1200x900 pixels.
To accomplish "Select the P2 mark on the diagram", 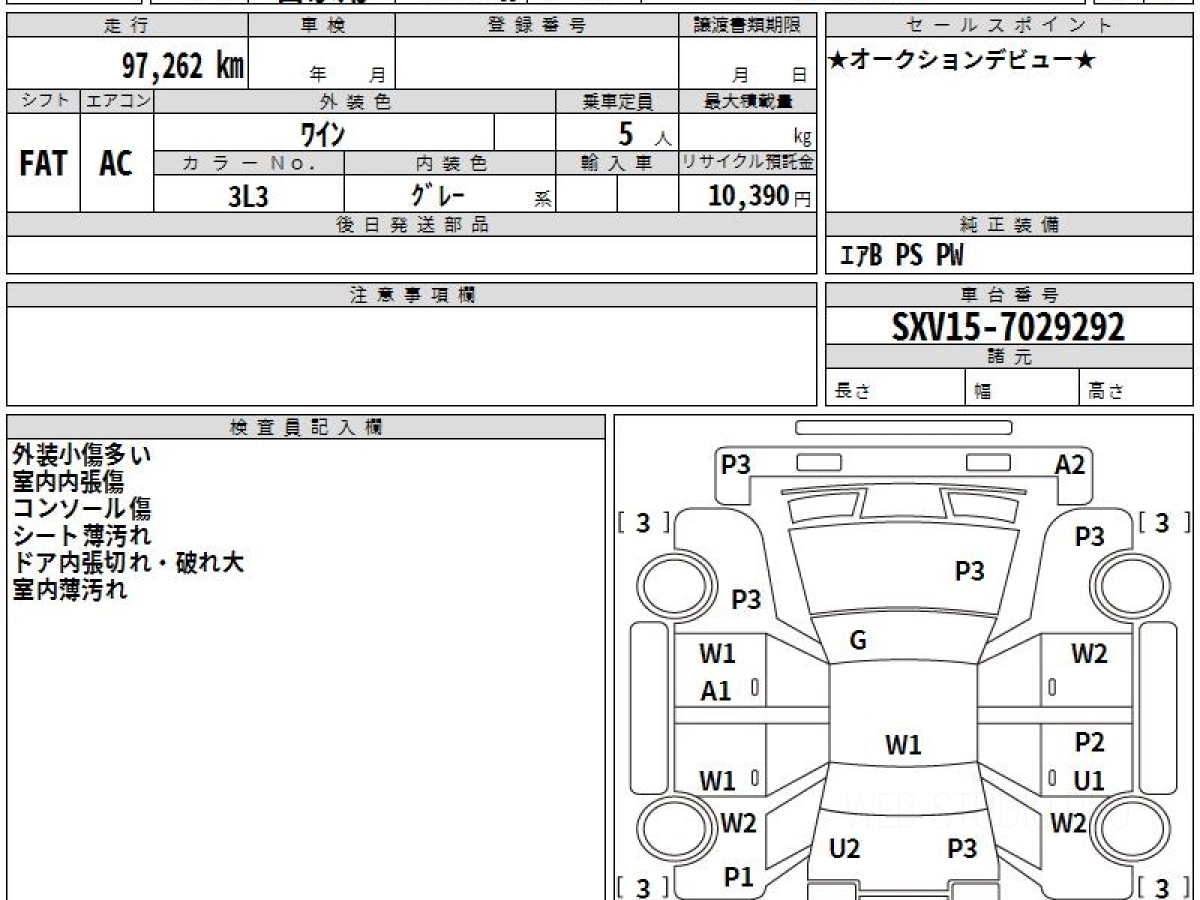I will [1089, 743].
